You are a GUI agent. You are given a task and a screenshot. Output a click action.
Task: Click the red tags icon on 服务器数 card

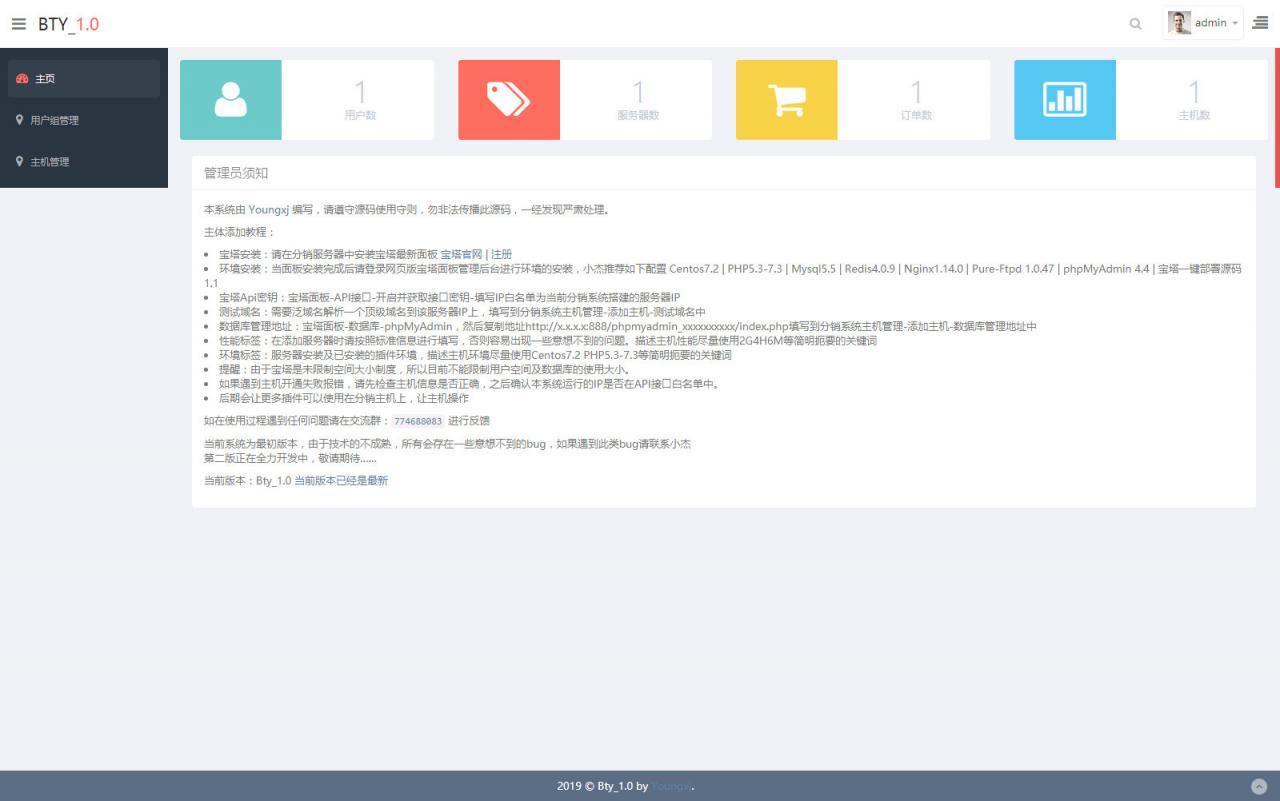click(509, 99)
